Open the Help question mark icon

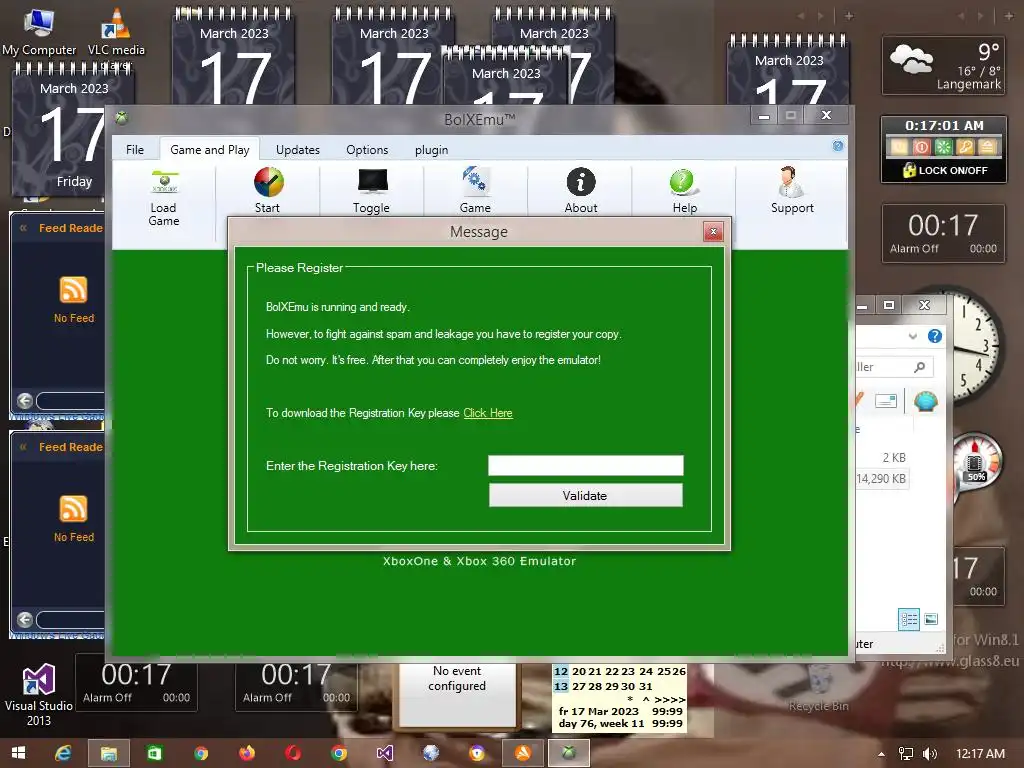click(683, 182)
